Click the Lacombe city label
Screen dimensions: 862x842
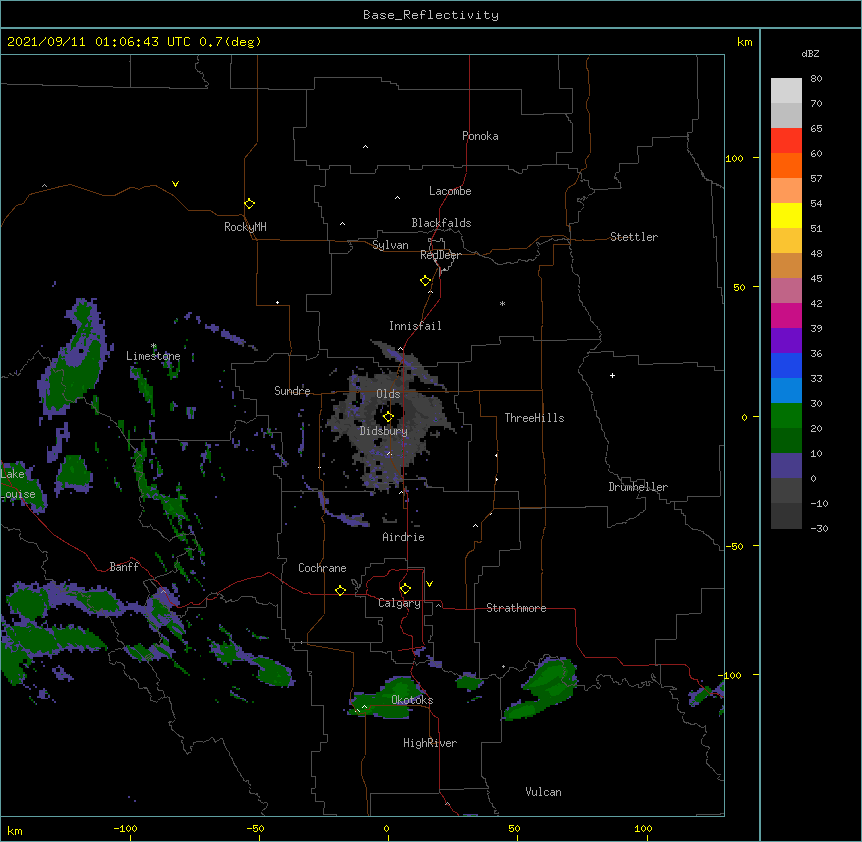(450, 191)
